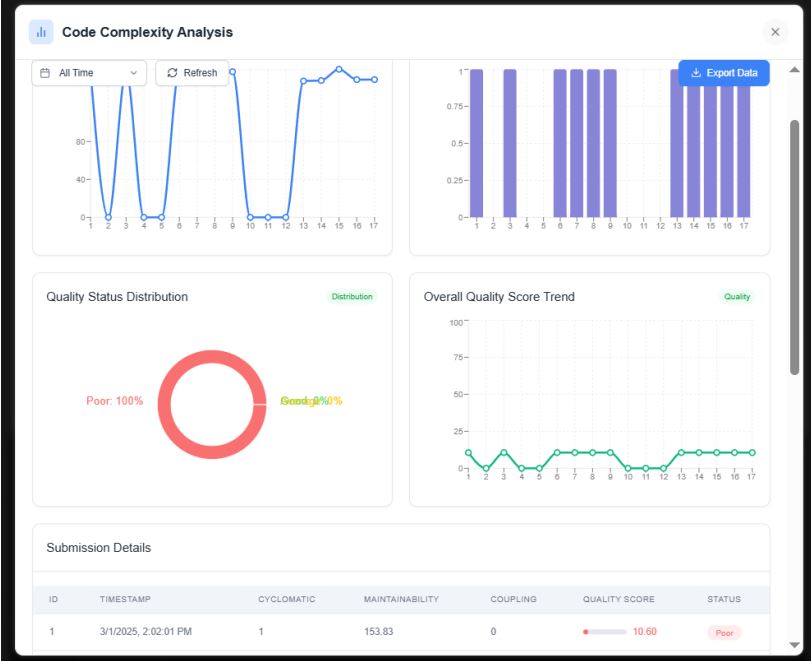Click the green Distribution badge
The height and width of the screenshot is (661, 811).
[352, 297]
